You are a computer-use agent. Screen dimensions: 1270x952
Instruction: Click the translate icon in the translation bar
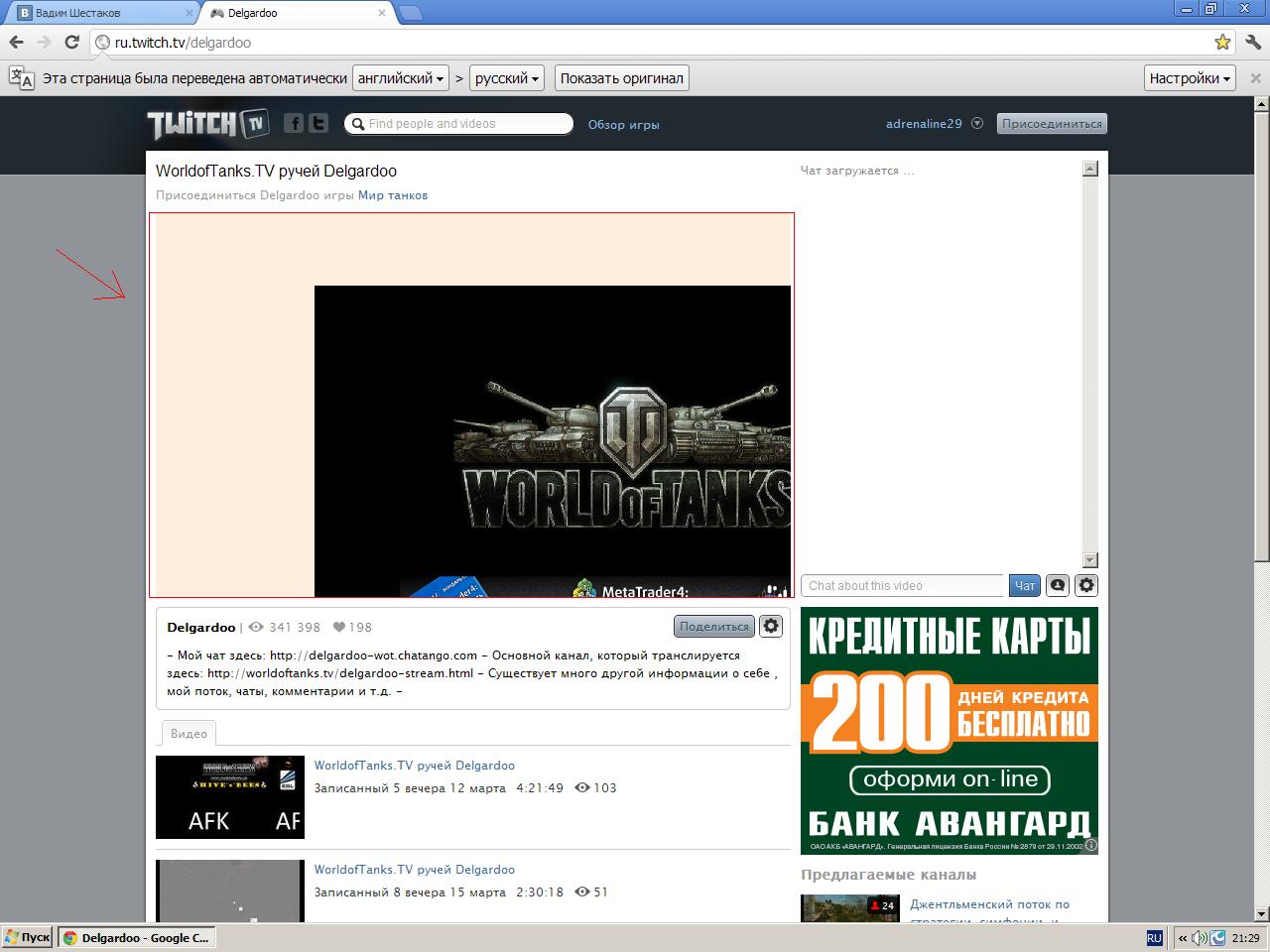click(x=22, y=78)
